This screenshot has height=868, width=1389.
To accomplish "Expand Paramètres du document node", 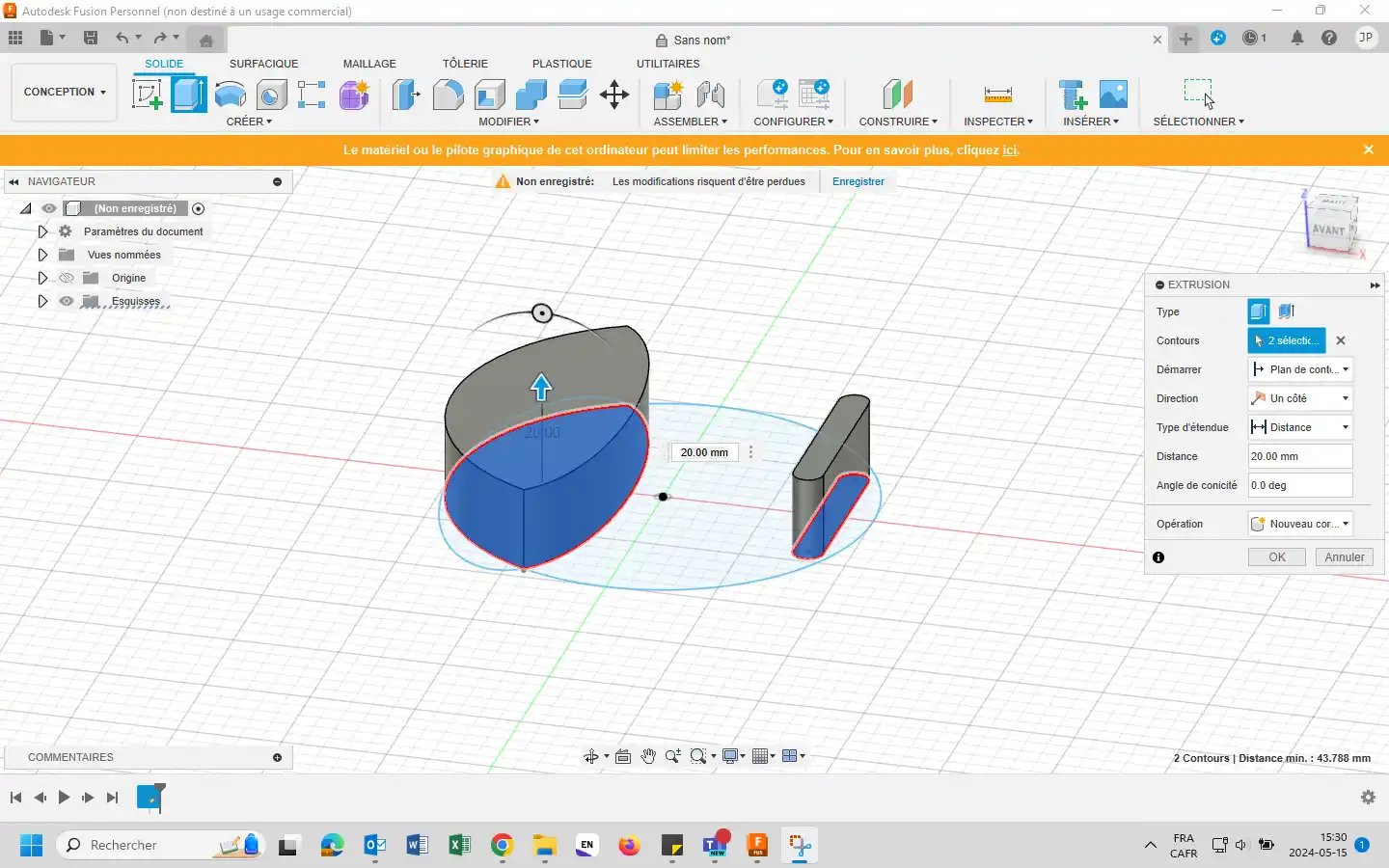I will pyautogui.click(x=42, y=231).
